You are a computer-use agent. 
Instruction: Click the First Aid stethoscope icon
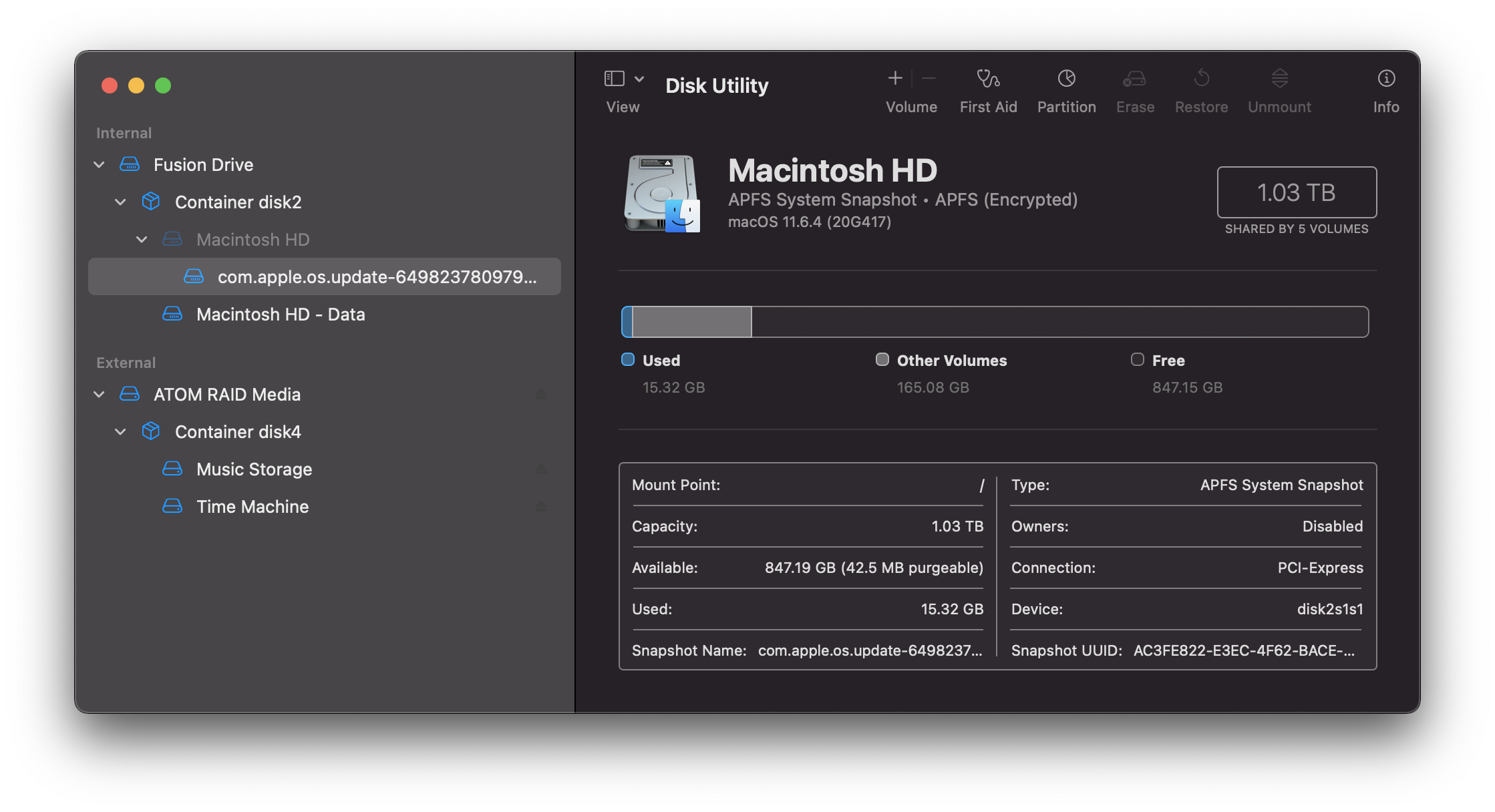click(x=988, y=79)
